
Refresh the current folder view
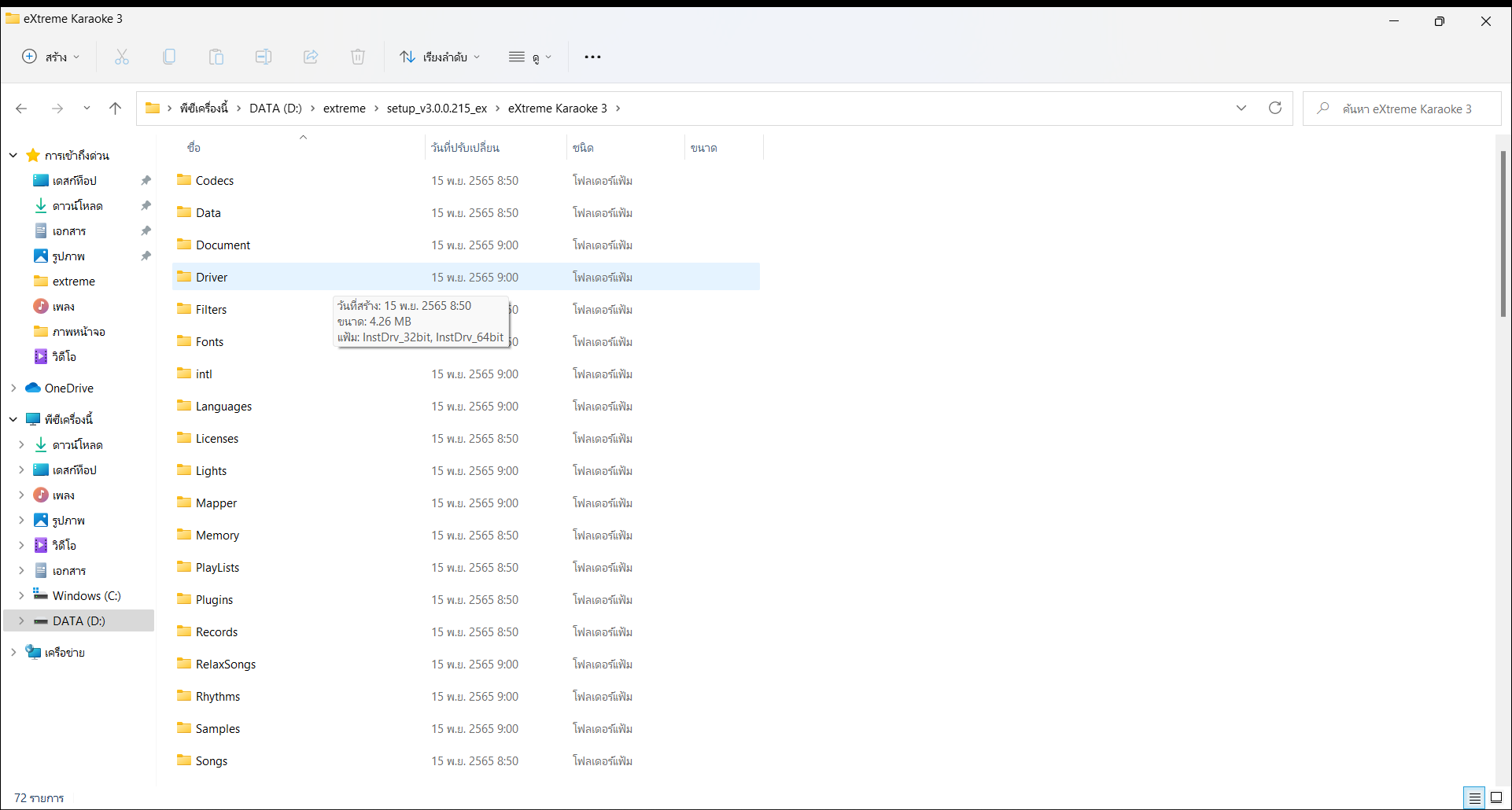(1275, 108)
